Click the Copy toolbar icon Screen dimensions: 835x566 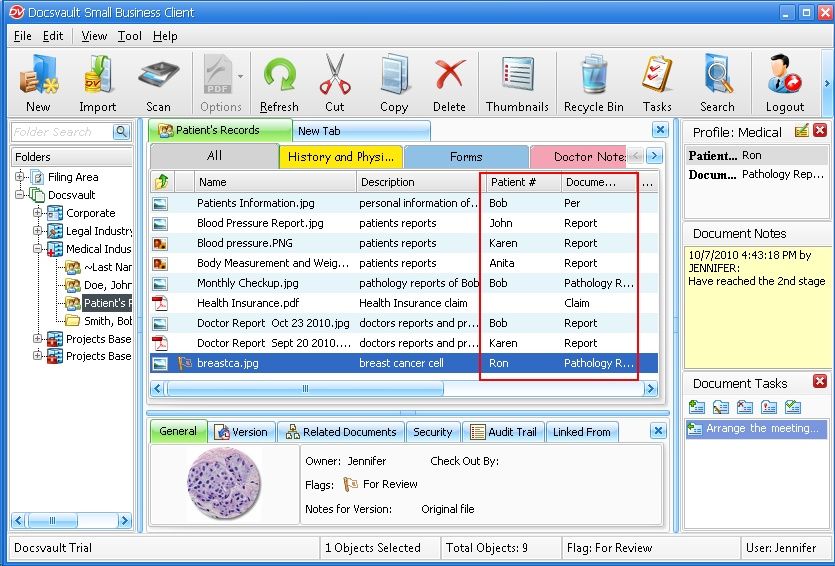point(394,84)
